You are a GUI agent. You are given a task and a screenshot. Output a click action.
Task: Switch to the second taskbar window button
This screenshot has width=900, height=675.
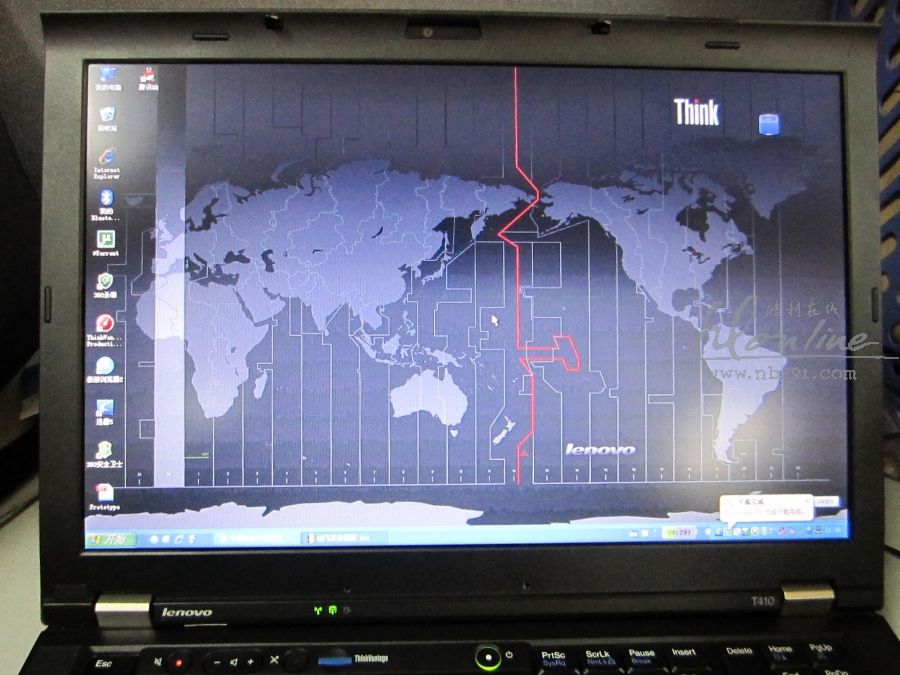344,538
